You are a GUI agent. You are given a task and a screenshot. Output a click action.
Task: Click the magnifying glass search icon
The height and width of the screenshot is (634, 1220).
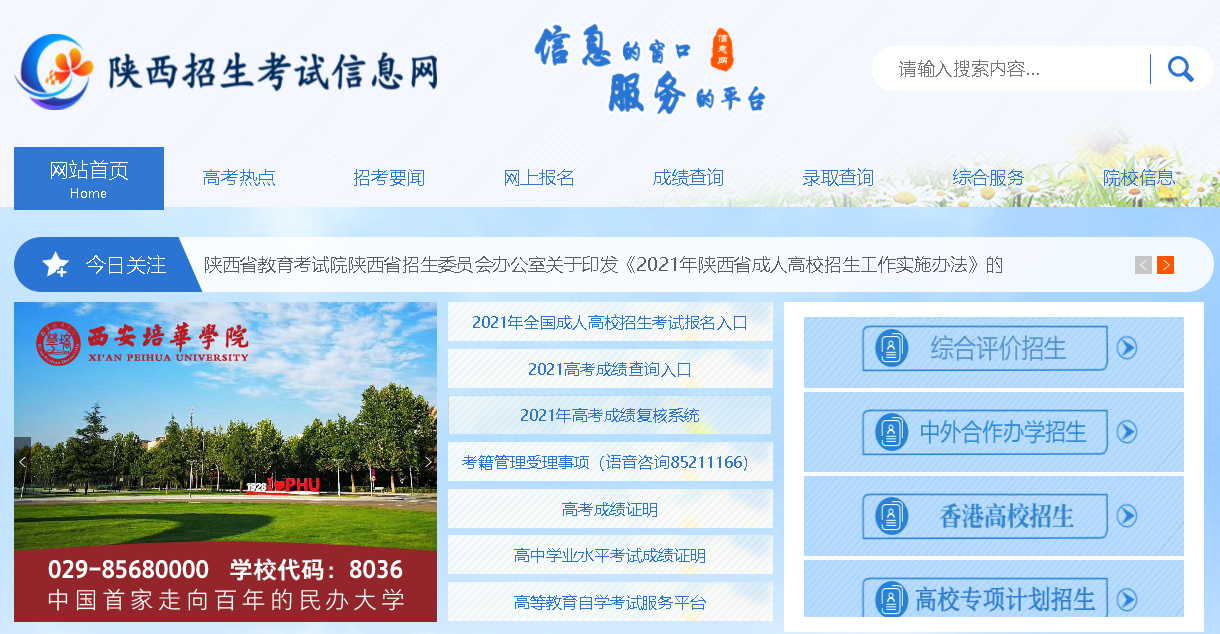[1180, 69]
